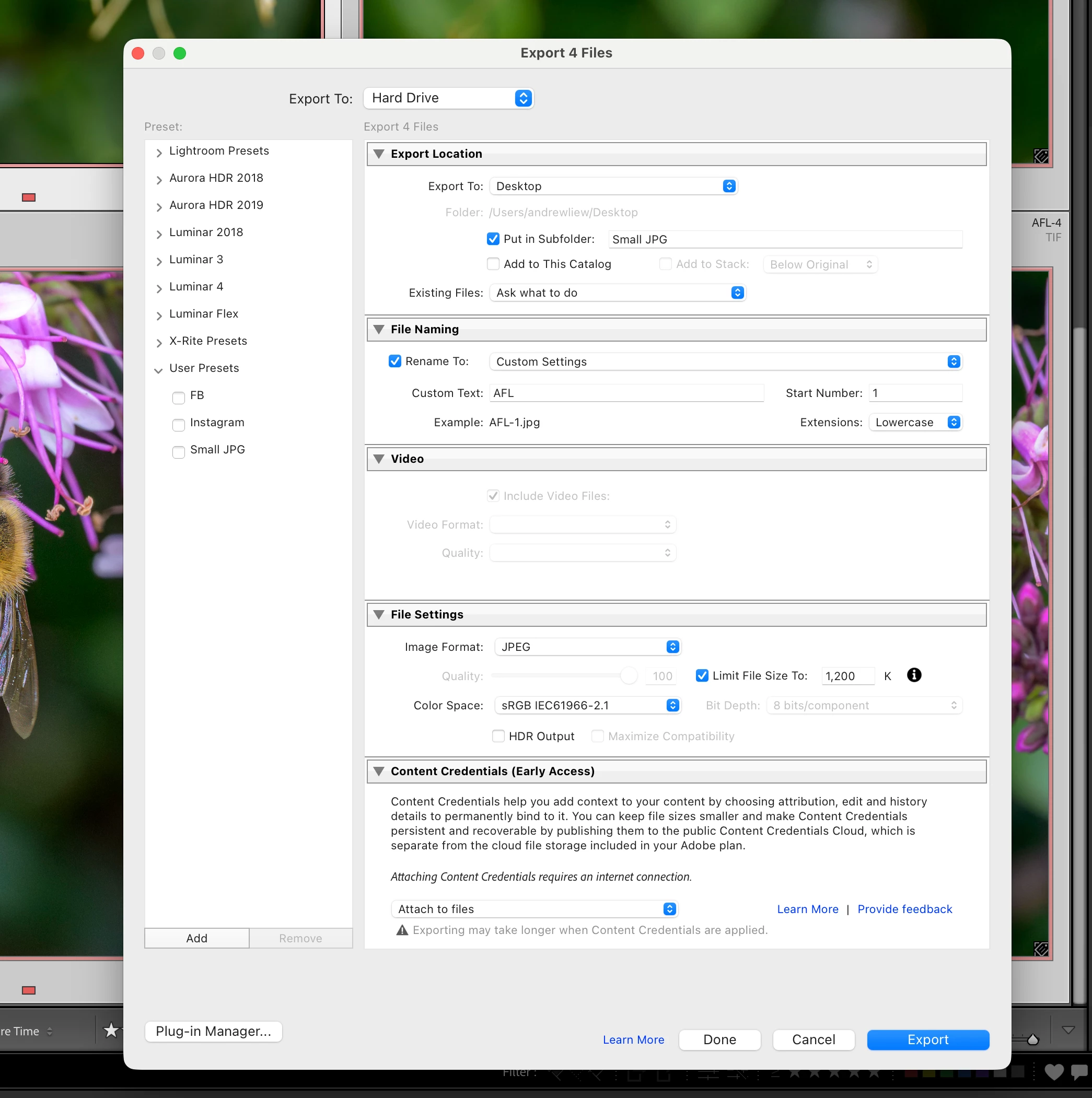Click the heart icon in bottom bar
1092x1098 pixels.
1053,1071
